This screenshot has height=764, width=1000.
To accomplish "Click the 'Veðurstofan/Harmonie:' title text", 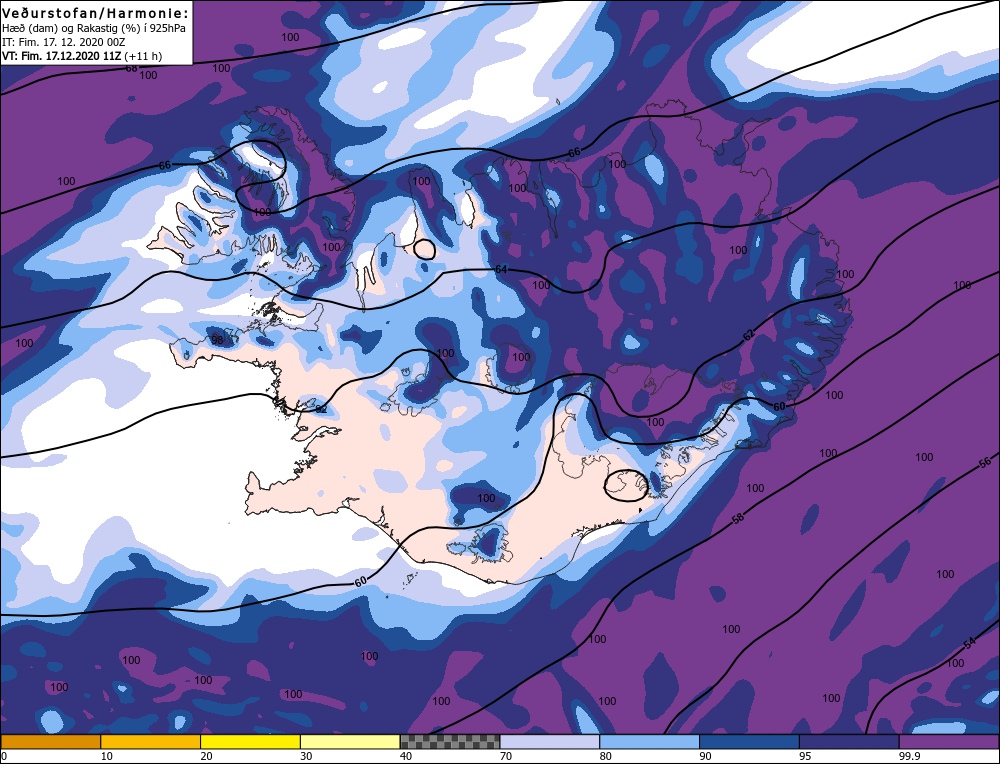I will click(96, 13).
